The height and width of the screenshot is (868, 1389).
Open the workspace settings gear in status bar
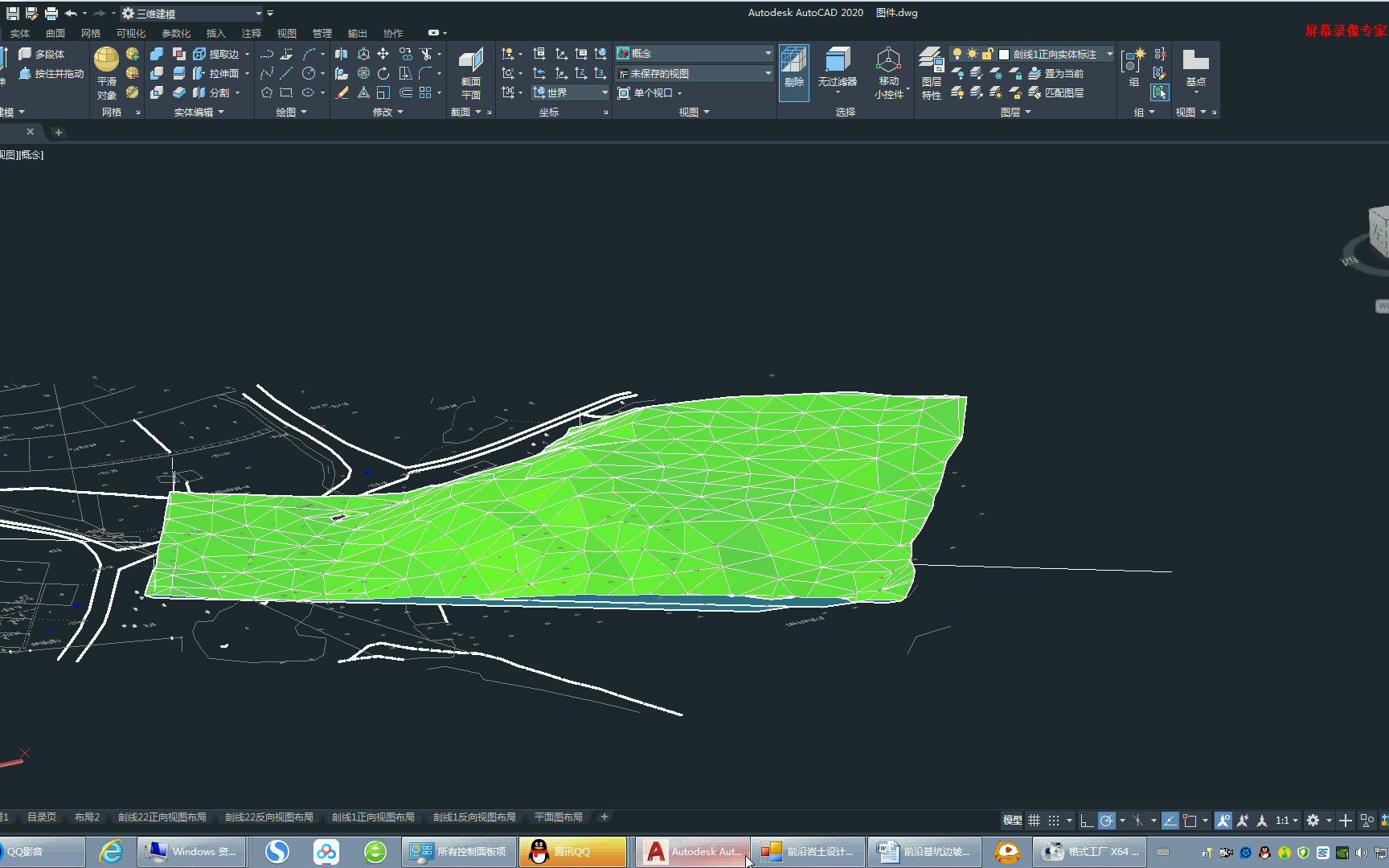(1313, 821)
